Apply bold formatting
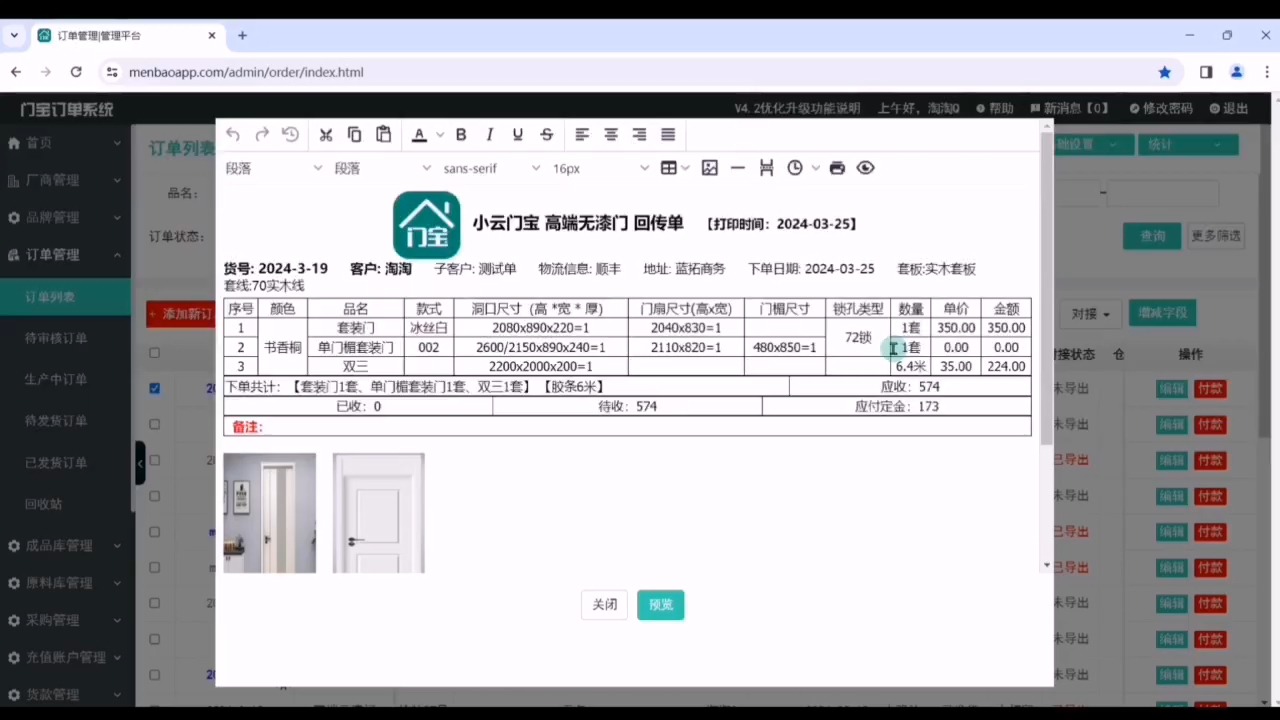The height and width of the screenshot is (720, 1280). pyautogui.click(x=461, y=135)
